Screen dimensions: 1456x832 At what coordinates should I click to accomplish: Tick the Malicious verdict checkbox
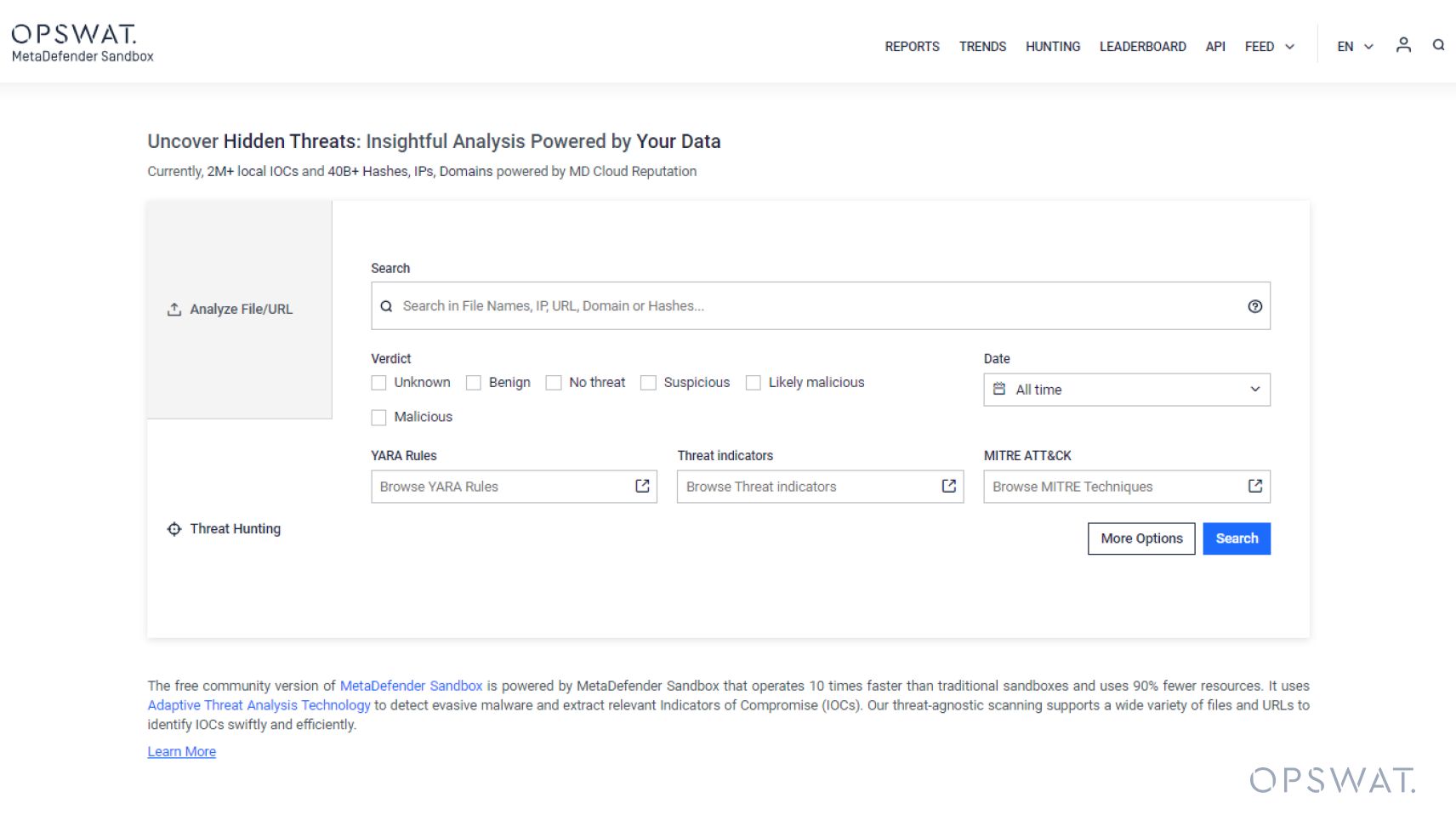(x=379, y=417)
